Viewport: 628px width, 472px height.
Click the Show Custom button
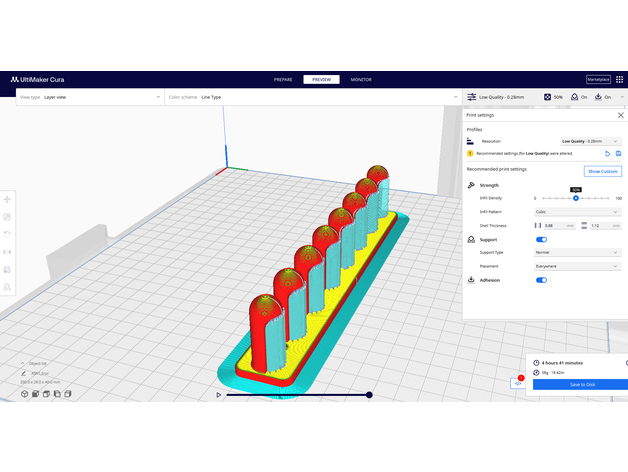click(x=602, y=172)
